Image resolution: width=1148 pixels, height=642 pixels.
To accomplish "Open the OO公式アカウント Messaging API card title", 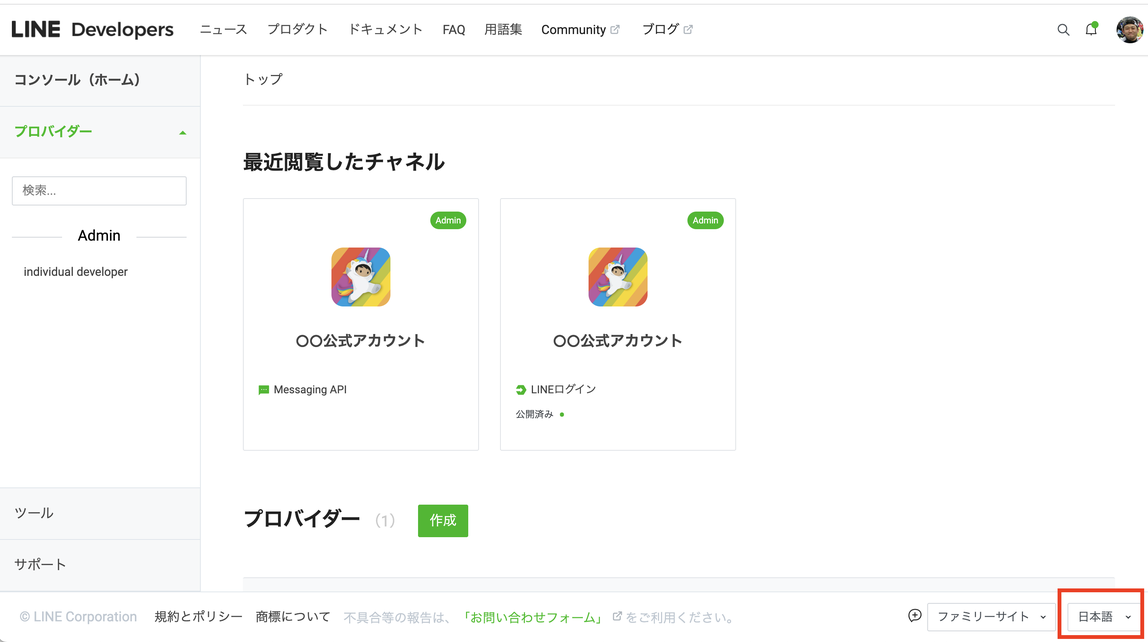I will click(x=360, y=340).
